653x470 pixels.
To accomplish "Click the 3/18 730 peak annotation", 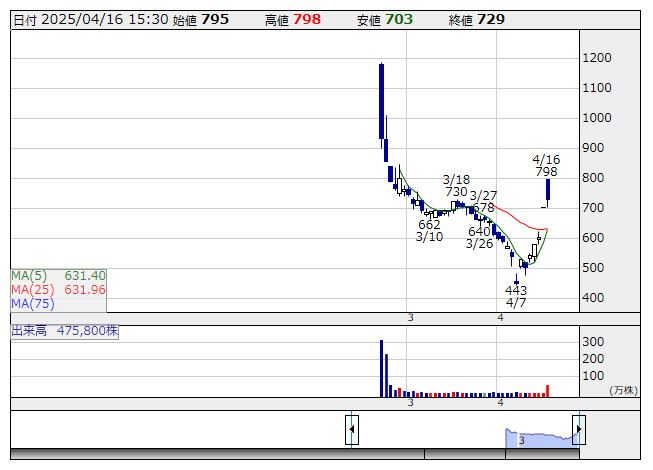I will click(x=456, y=186).
